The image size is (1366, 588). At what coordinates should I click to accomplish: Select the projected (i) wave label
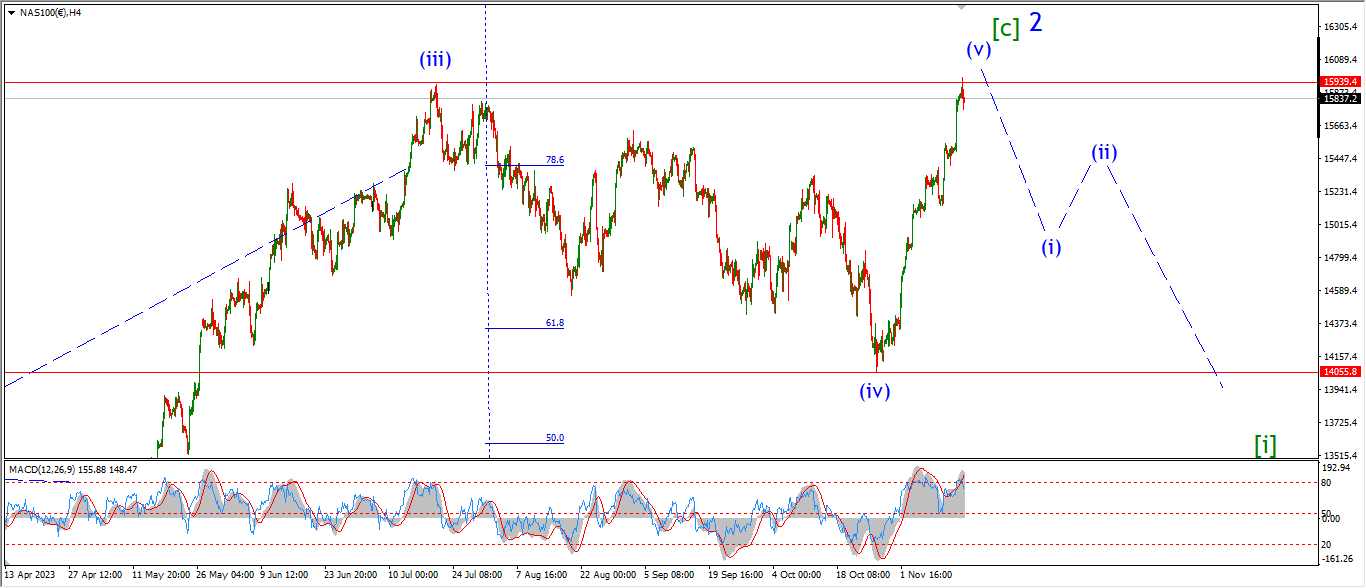coord(1050,247)
